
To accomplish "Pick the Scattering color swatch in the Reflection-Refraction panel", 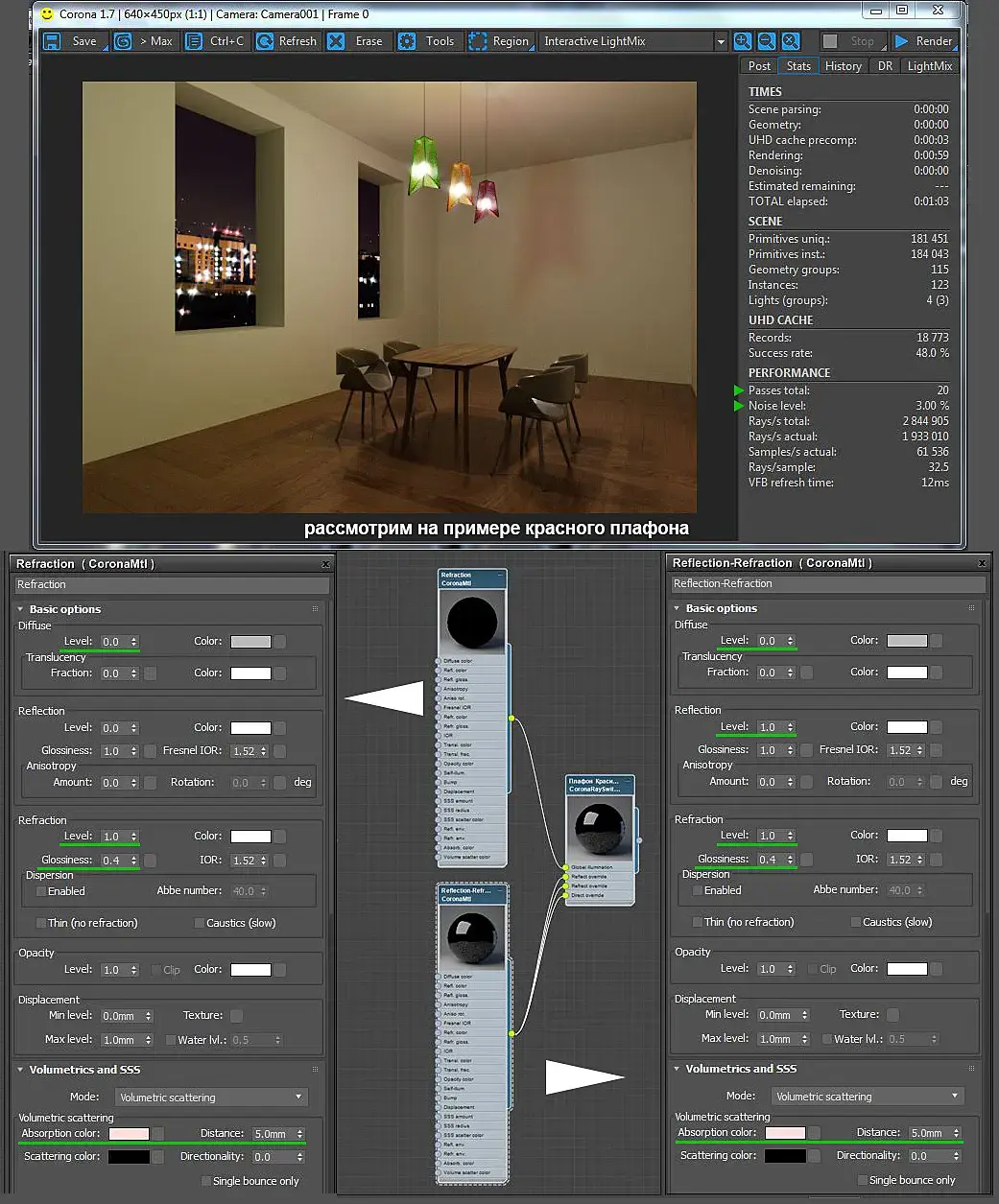I will click(x=785, y=1156).
